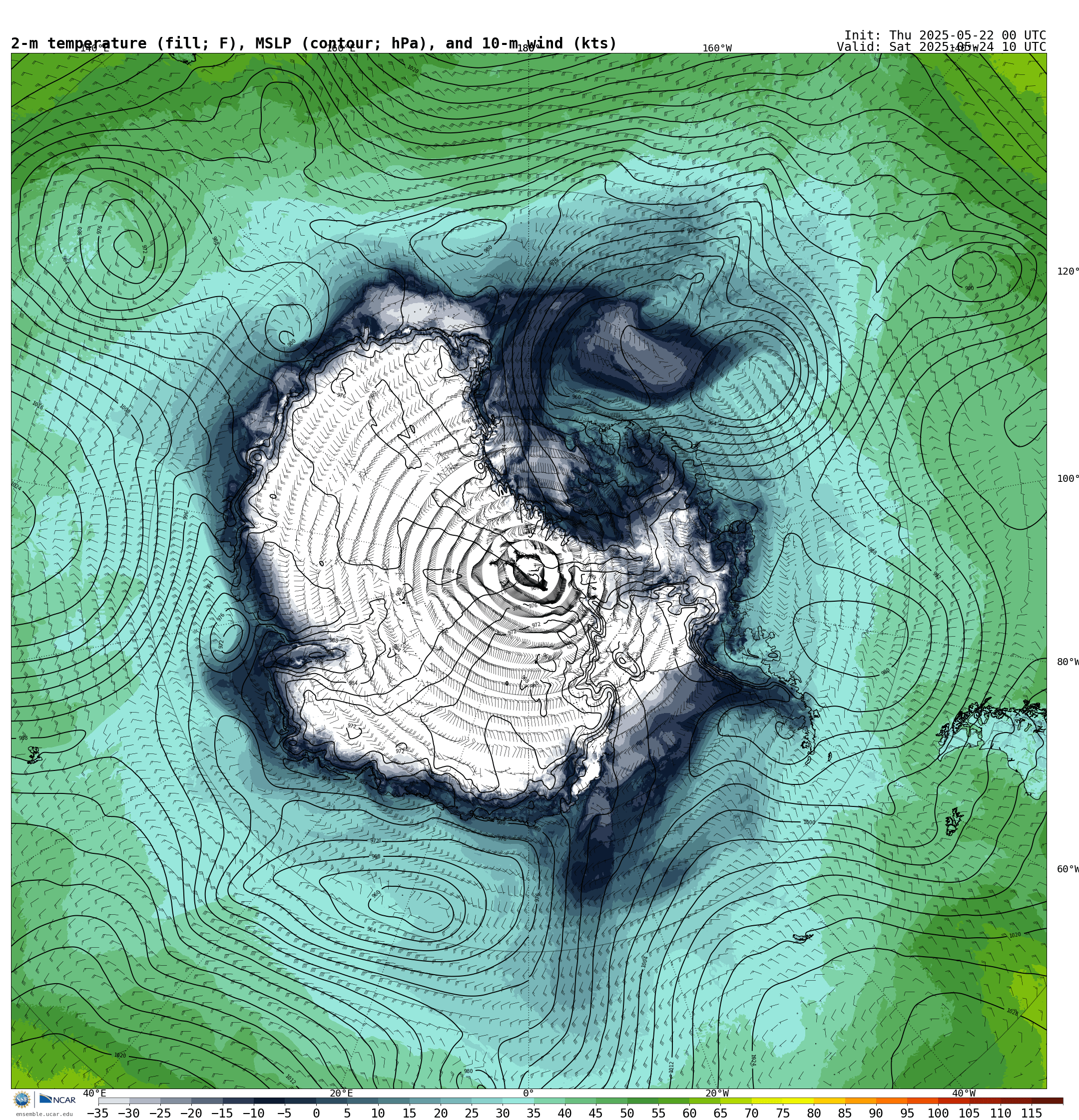This screenshot has width=1079, height=1120.
Task: Click the -35 colorbar tick label
Action: [x=98, y=1113]
